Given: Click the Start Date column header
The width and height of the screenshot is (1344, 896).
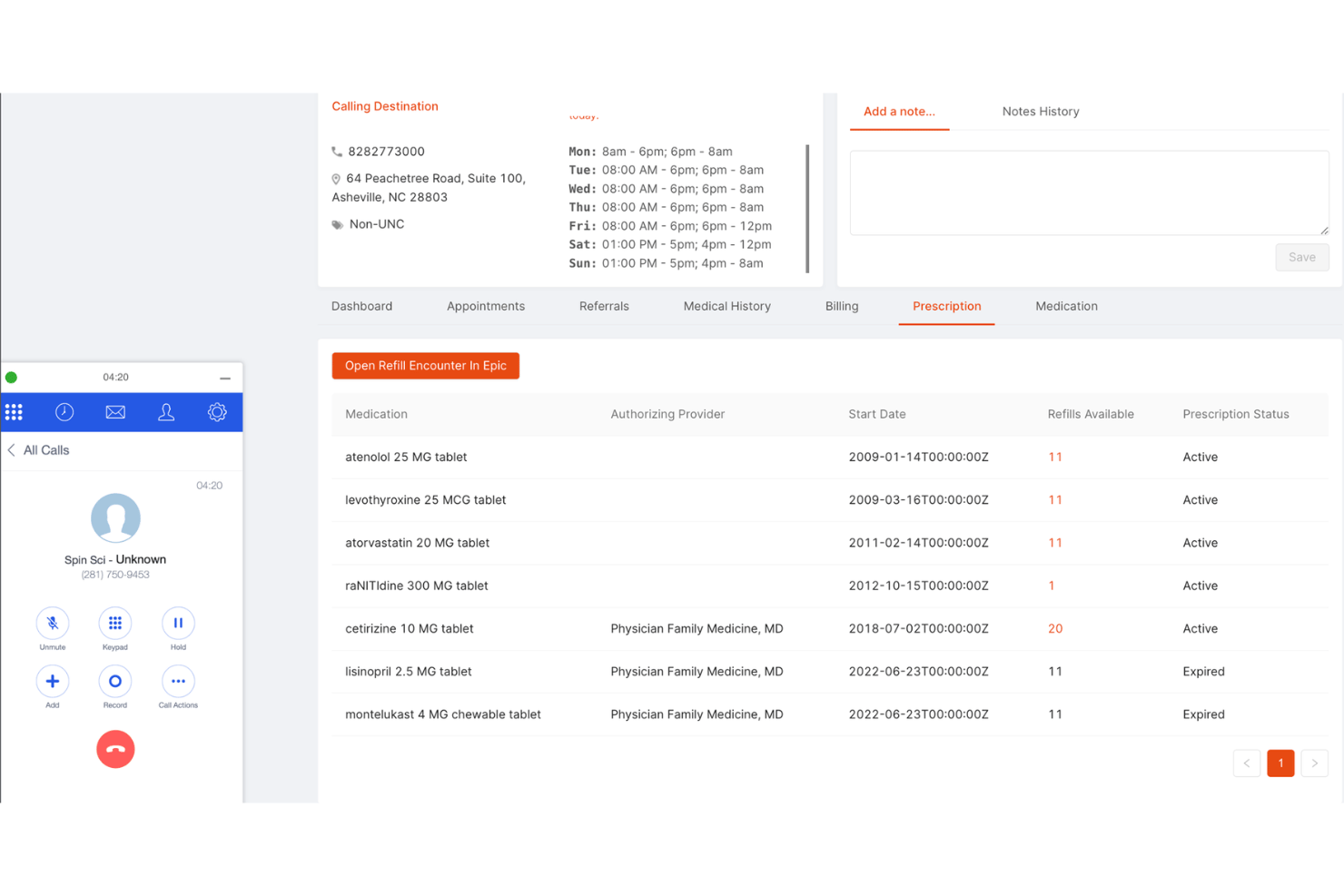Looking at the screenshot, I should point(877,414).
